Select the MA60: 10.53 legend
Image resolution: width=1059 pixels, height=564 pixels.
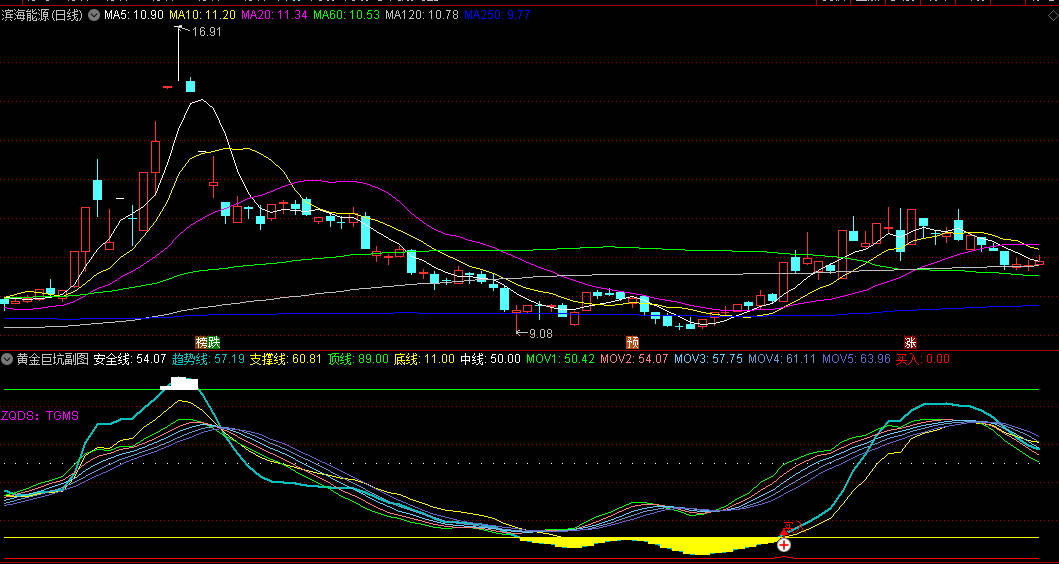346,14
